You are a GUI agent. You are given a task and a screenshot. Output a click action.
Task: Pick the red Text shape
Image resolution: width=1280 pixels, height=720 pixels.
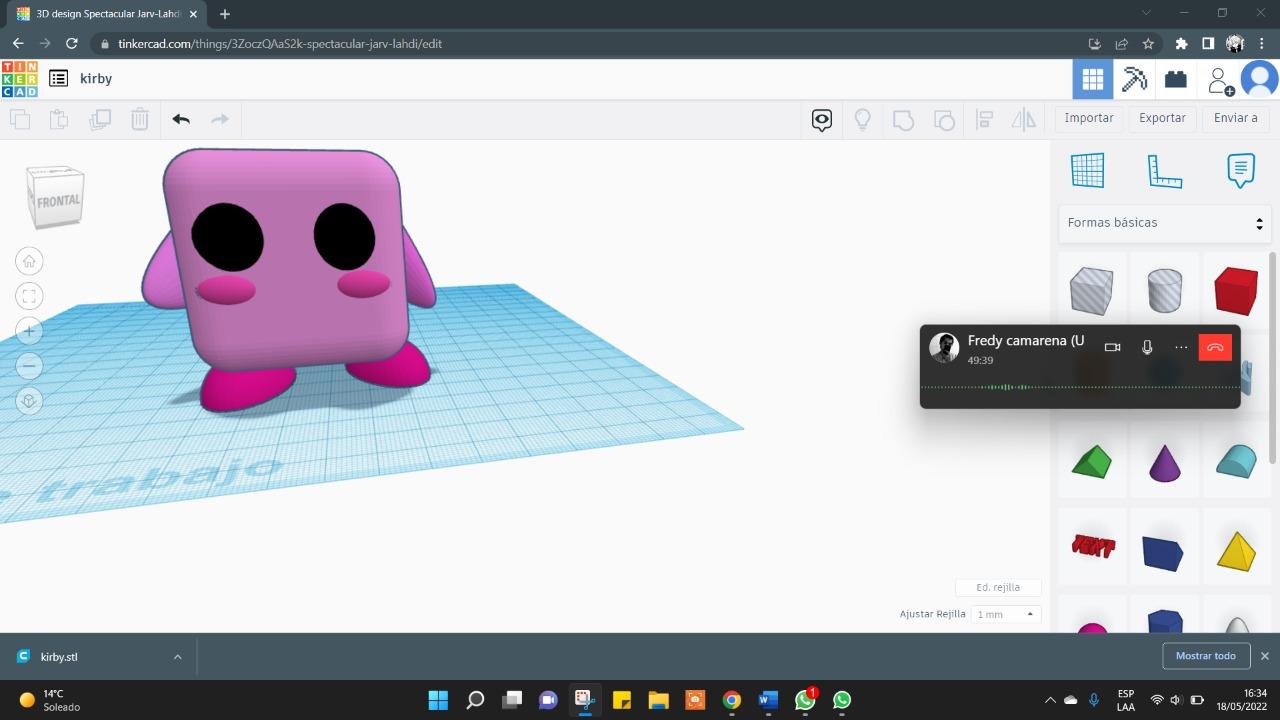(1092, 546)
